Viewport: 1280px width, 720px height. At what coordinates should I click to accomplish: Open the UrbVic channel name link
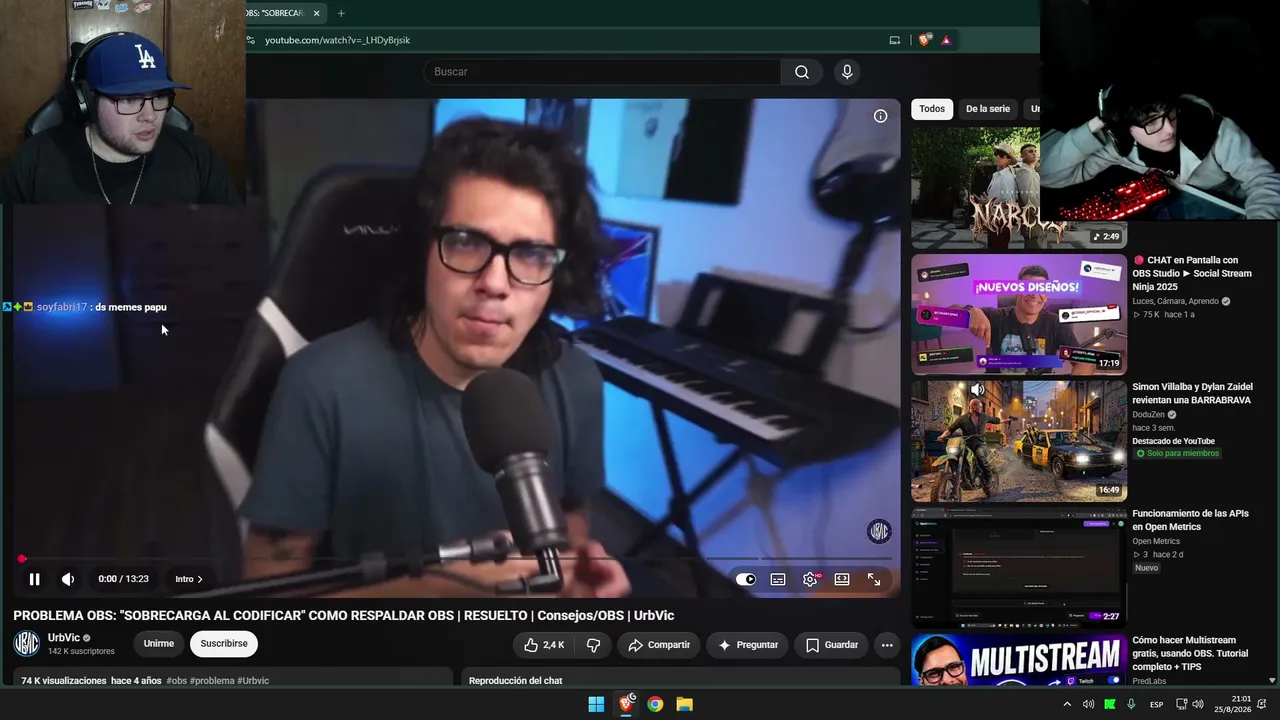tap(64, 638)
